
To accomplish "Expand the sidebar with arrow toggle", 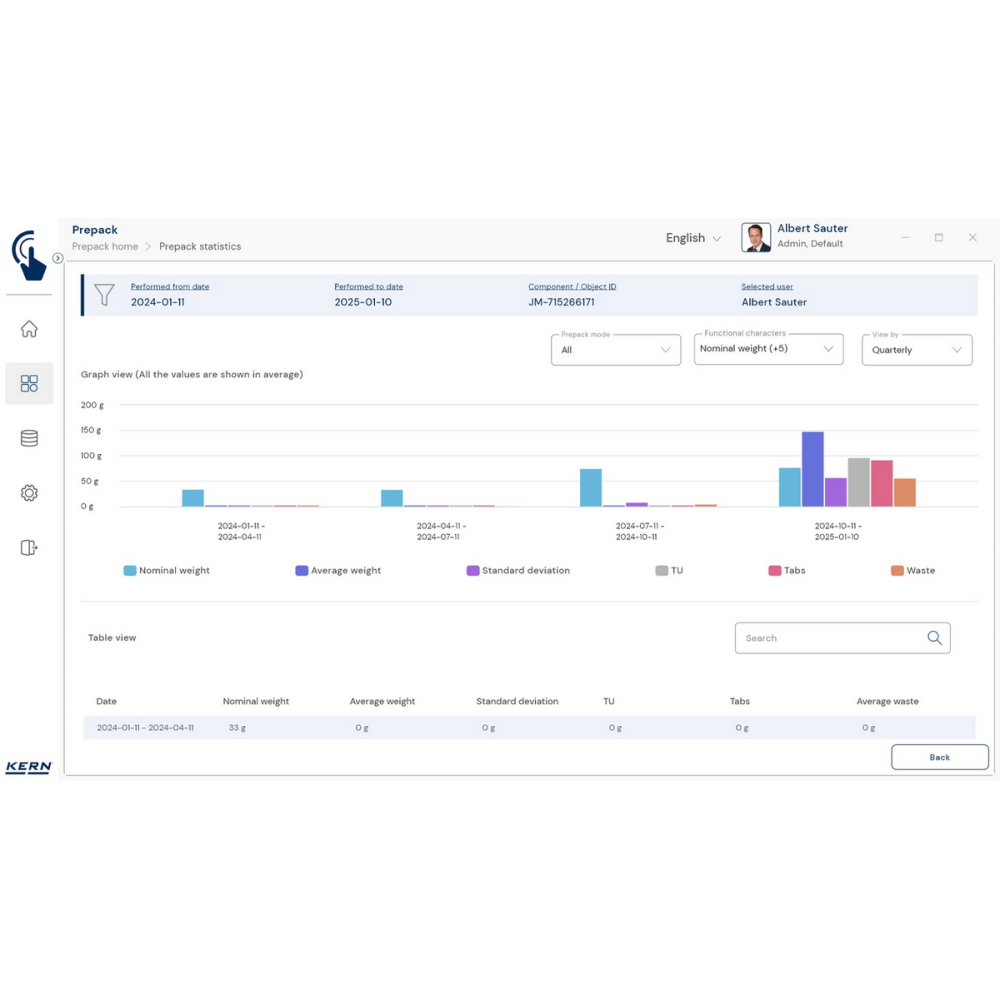I will [x=57, y=258].
